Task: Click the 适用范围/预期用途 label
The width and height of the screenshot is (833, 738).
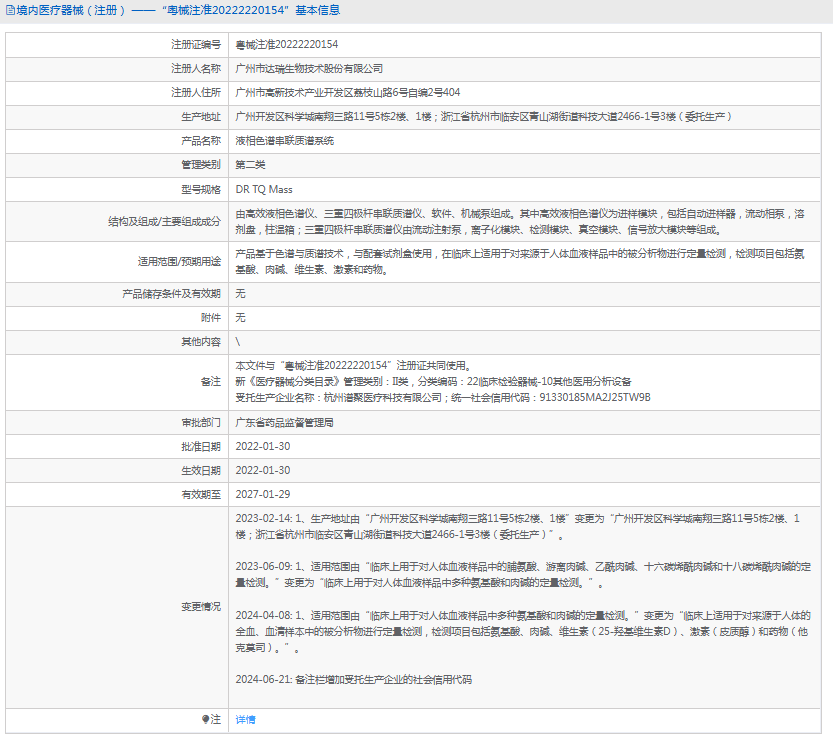Action: [x=180, y=261]
